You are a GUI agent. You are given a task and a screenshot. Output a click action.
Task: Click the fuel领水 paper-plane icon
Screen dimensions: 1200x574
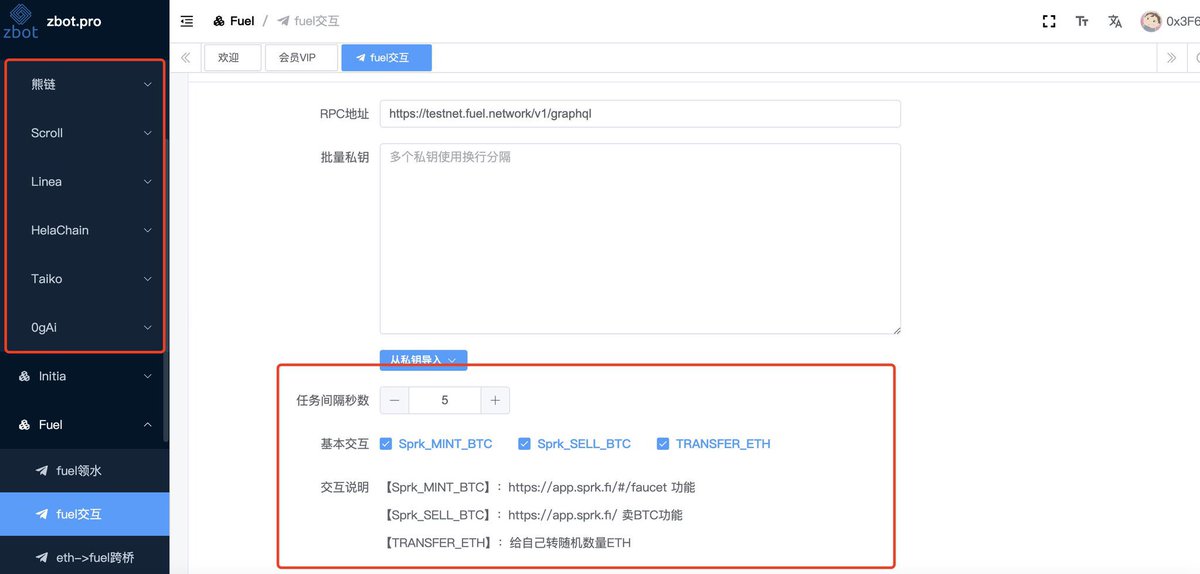point(41,470)
